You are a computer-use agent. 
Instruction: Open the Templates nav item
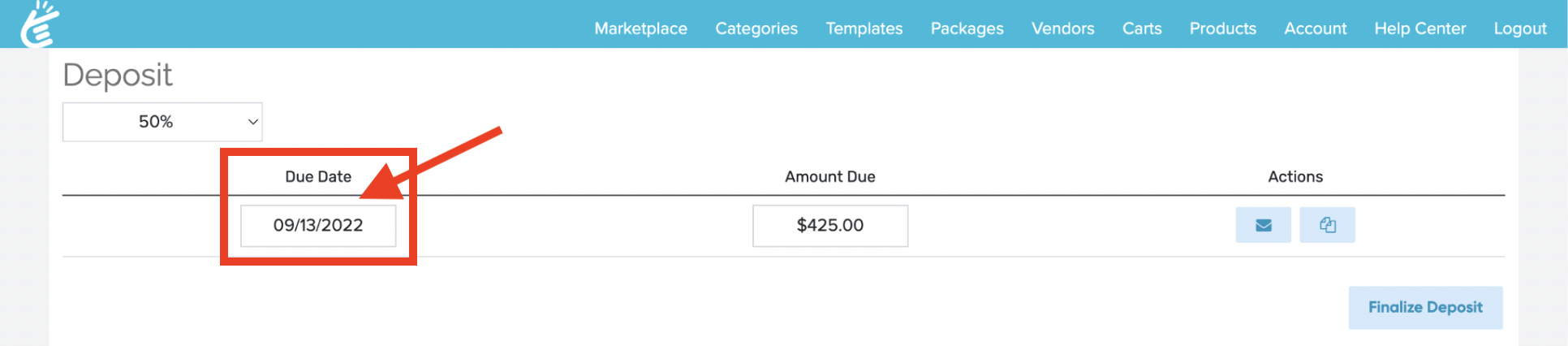[x=864, y=28]
